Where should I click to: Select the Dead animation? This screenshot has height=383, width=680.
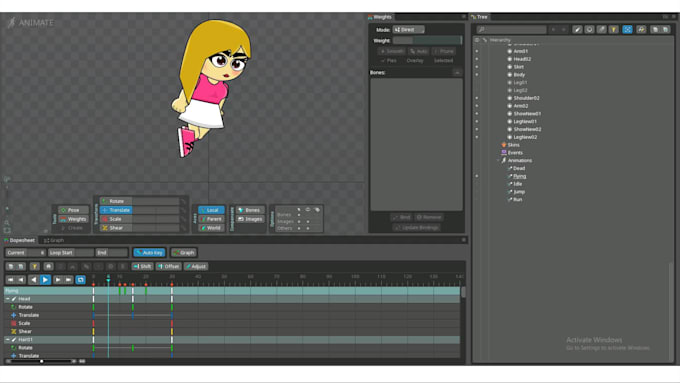point(519,168)
